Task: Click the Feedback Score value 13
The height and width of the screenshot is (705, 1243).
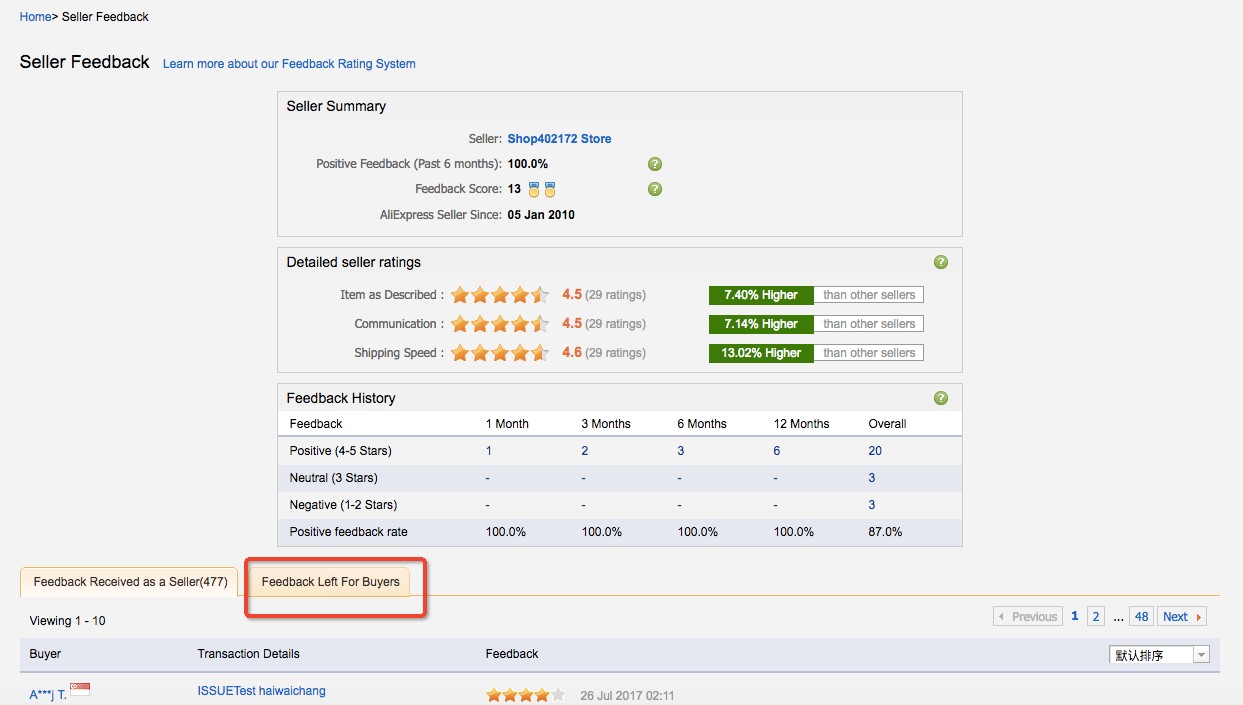Action: (x=514, y=189)
